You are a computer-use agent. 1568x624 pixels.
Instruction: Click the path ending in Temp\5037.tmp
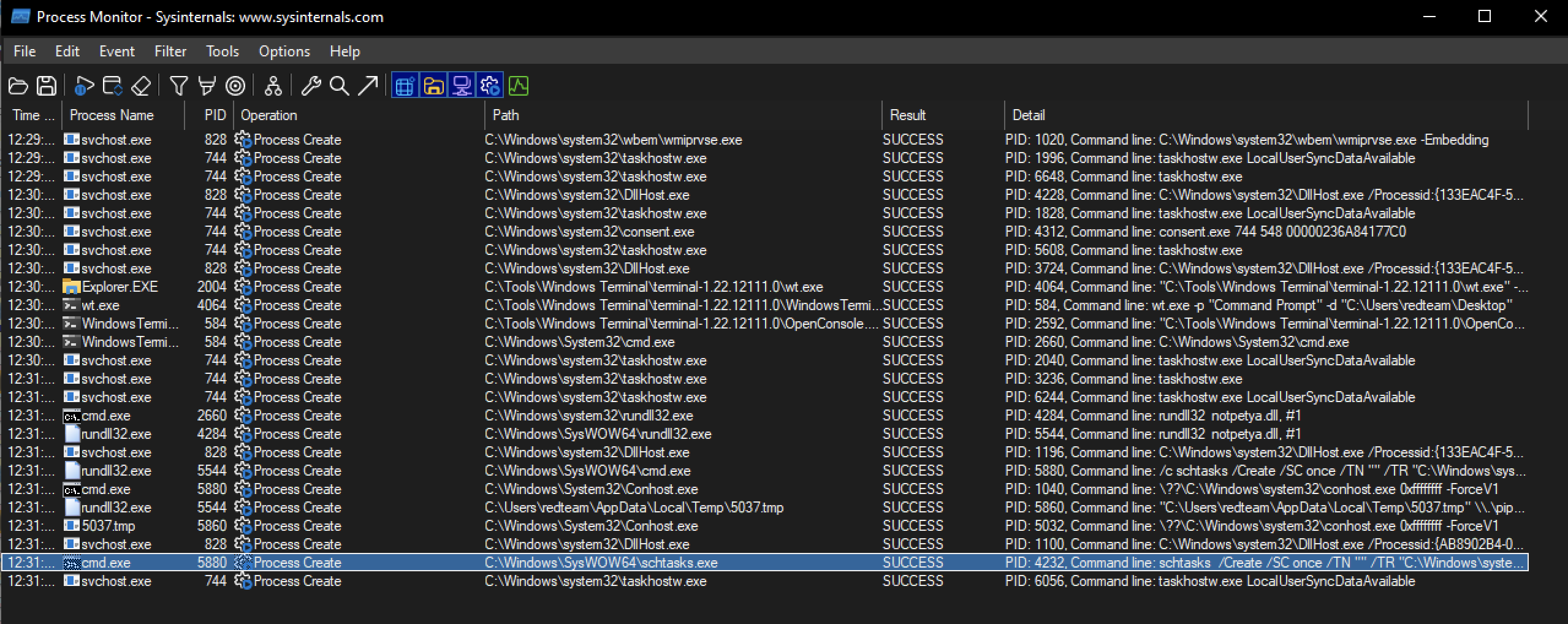[x=634, y=508]
